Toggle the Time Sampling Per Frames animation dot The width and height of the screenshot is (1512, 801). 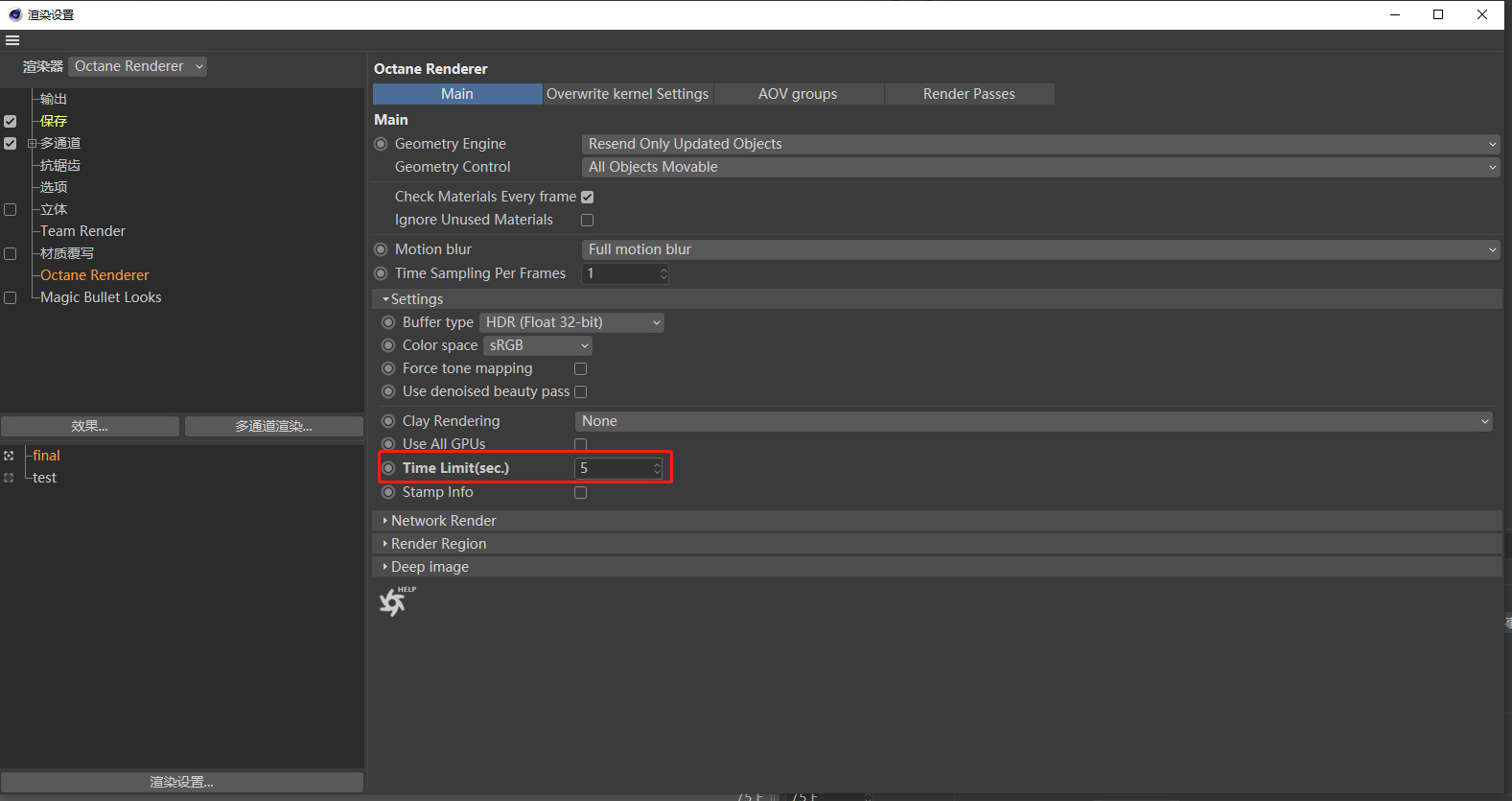point(381,273)
